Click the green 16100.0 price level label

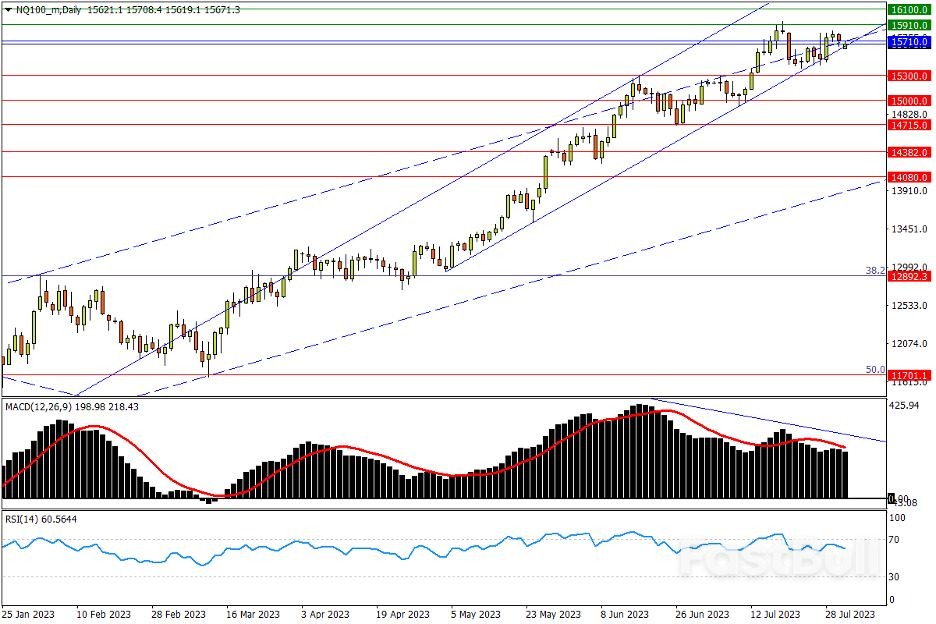tap(910, 7)
